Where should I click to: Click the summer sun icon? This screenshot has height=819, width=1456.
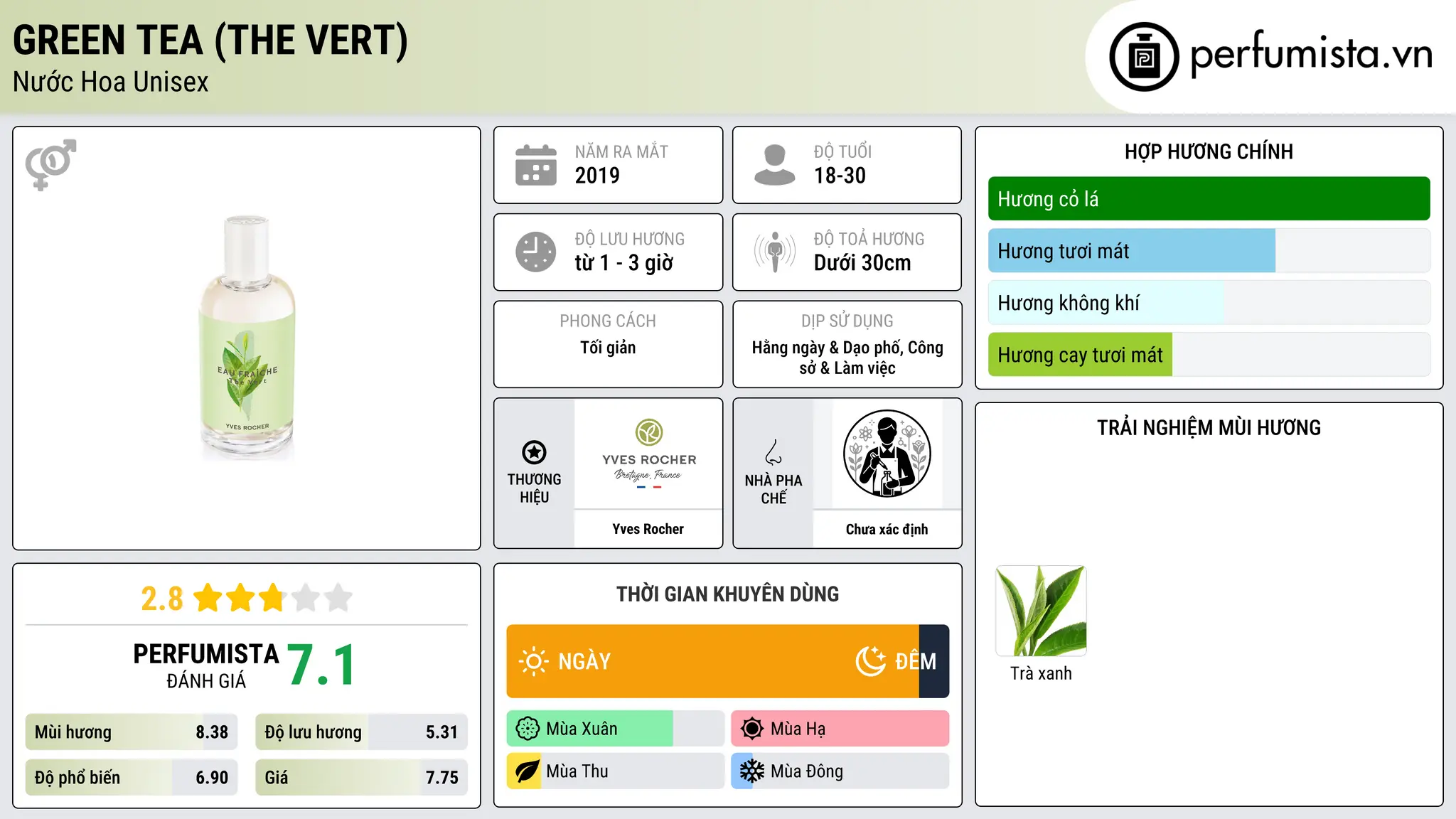(752, 729)
